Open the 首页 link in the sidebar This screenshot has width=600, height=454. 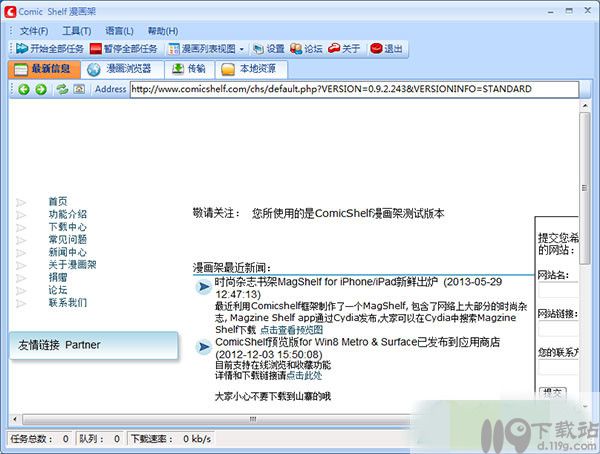(x=58, y=201)
